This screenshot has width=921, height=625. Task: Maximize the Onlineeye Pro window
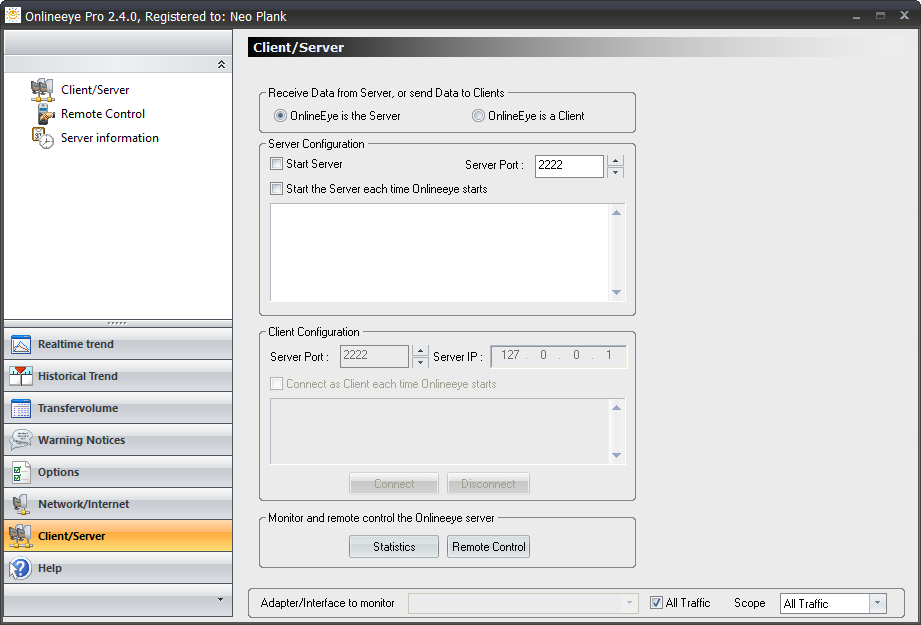(x=880, y=16)
